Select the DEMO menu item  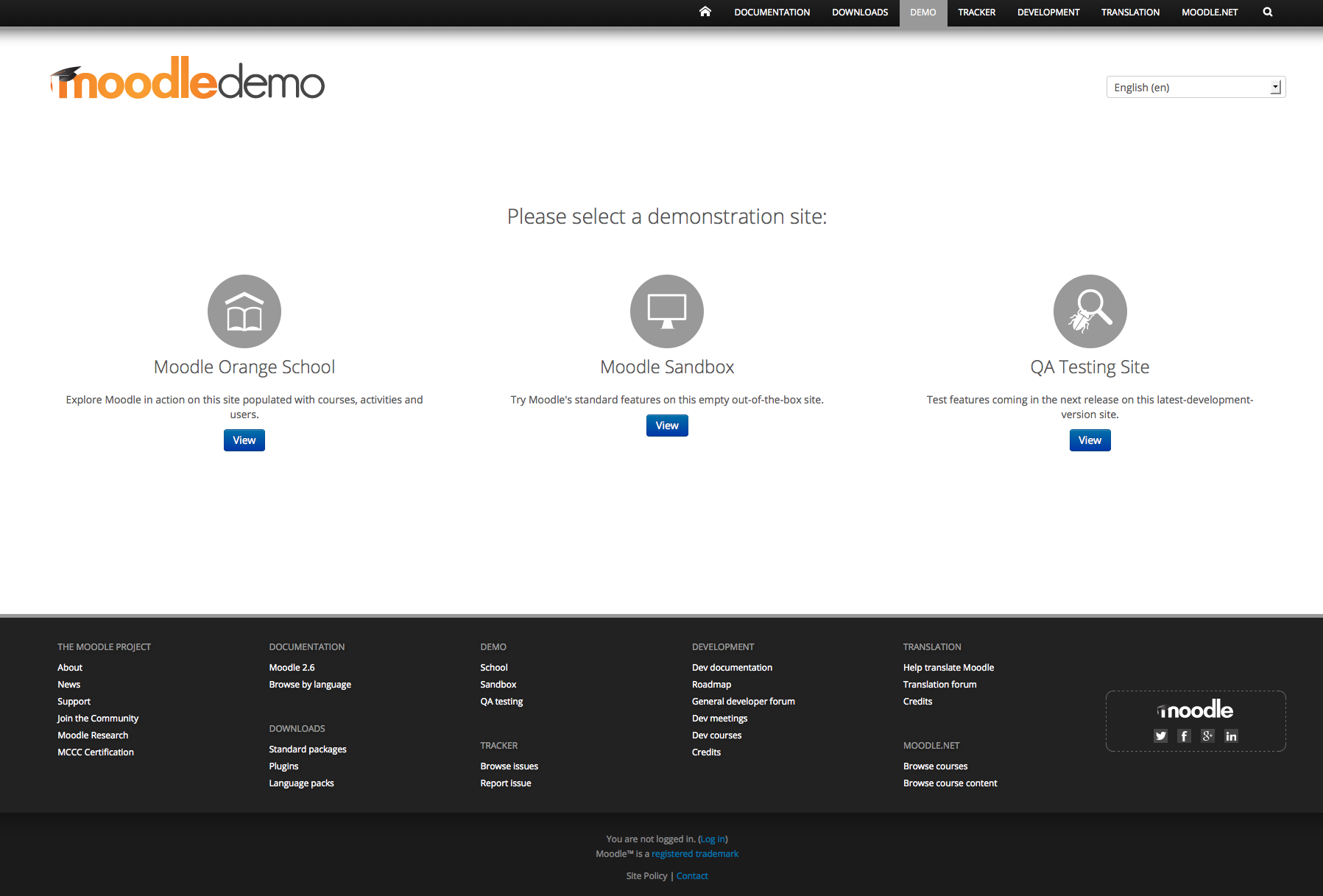pos(922,13)
